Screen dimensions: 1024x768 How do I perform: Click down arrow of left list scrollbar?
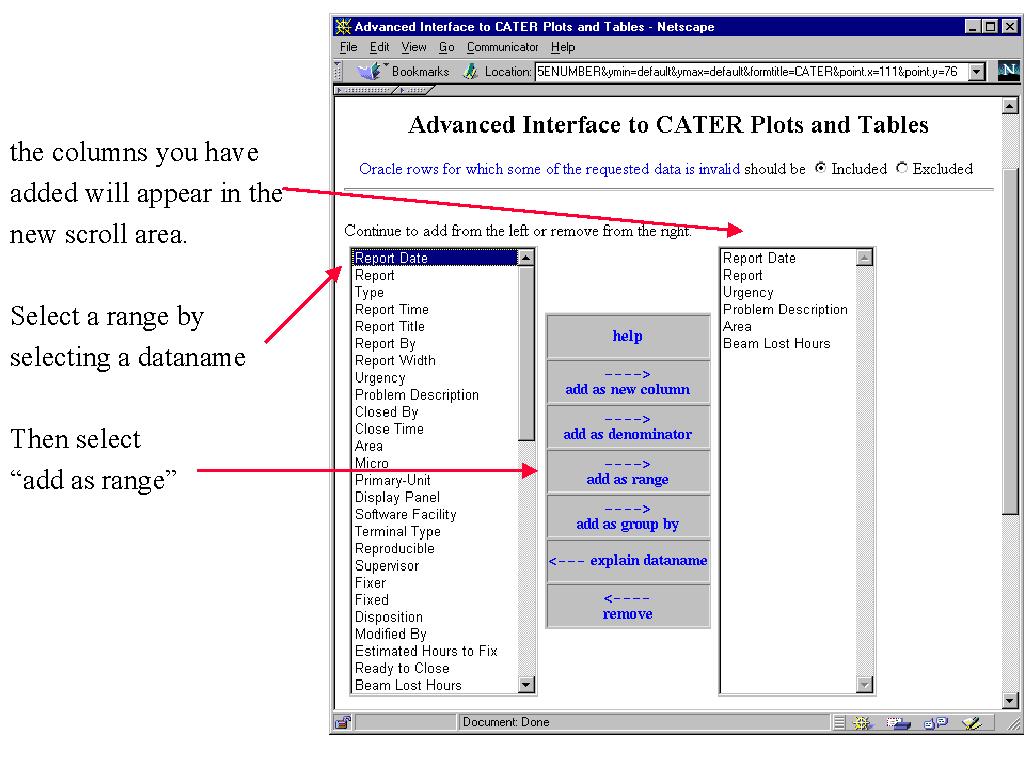tap(526, 685)
